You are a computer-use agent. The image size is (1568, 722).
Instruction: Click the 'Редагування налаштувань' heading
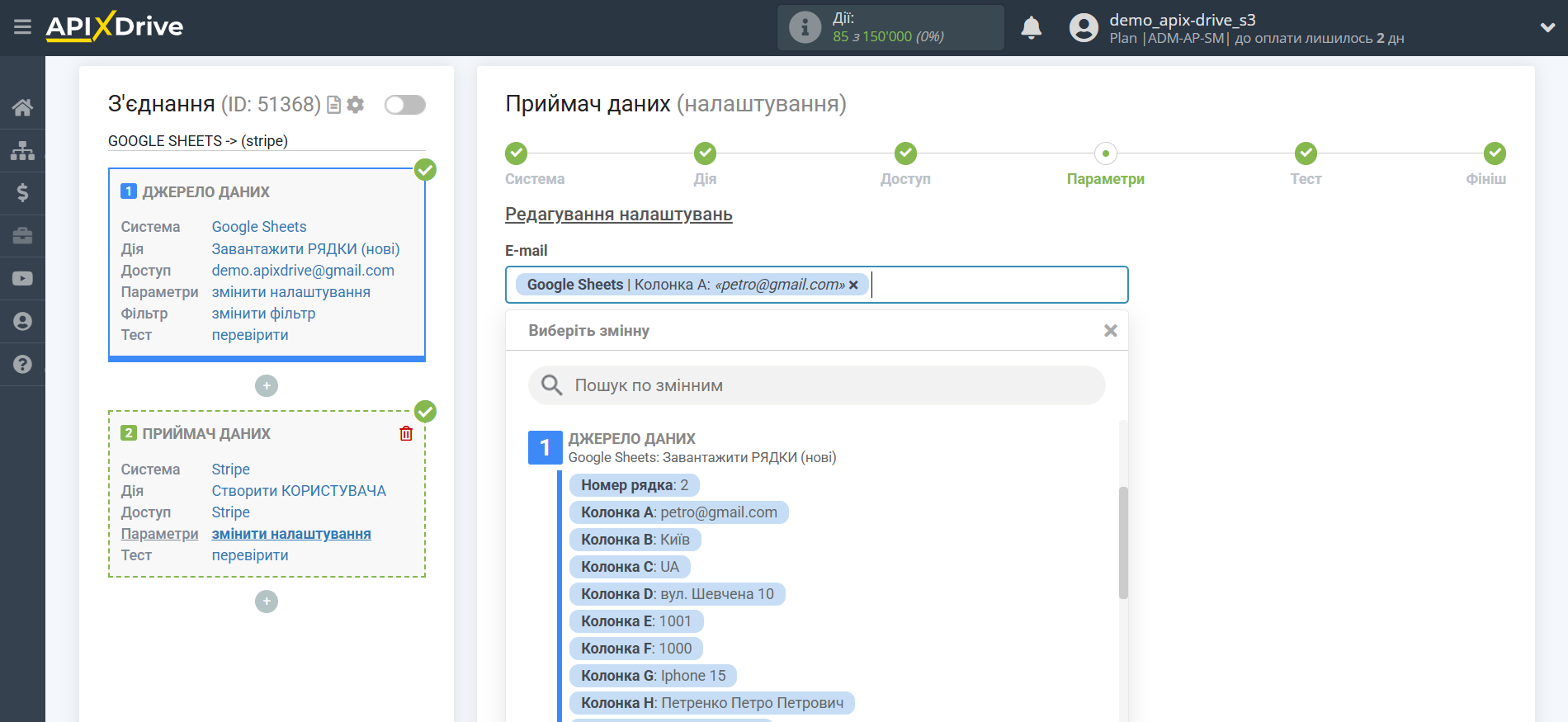pyautogui.click(x=619, y=215)
